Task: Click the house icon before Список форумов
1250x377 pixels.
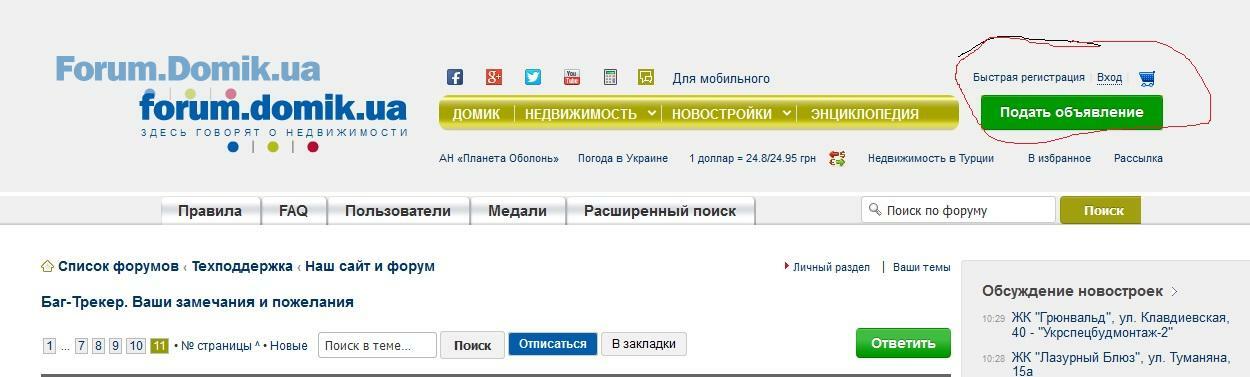Action: point(47,266)
